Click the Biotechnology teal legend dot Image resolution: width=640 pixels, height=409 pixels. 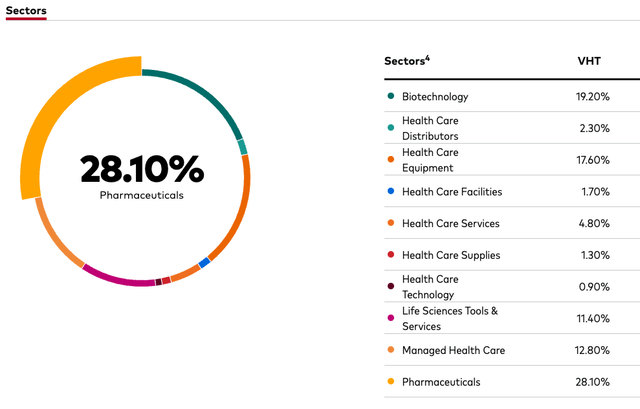(390, 97)
